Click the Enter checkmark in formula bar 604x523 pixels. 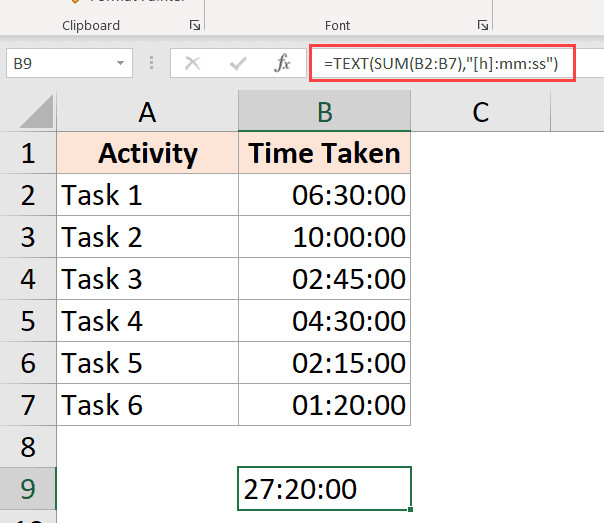click(238, 63)
